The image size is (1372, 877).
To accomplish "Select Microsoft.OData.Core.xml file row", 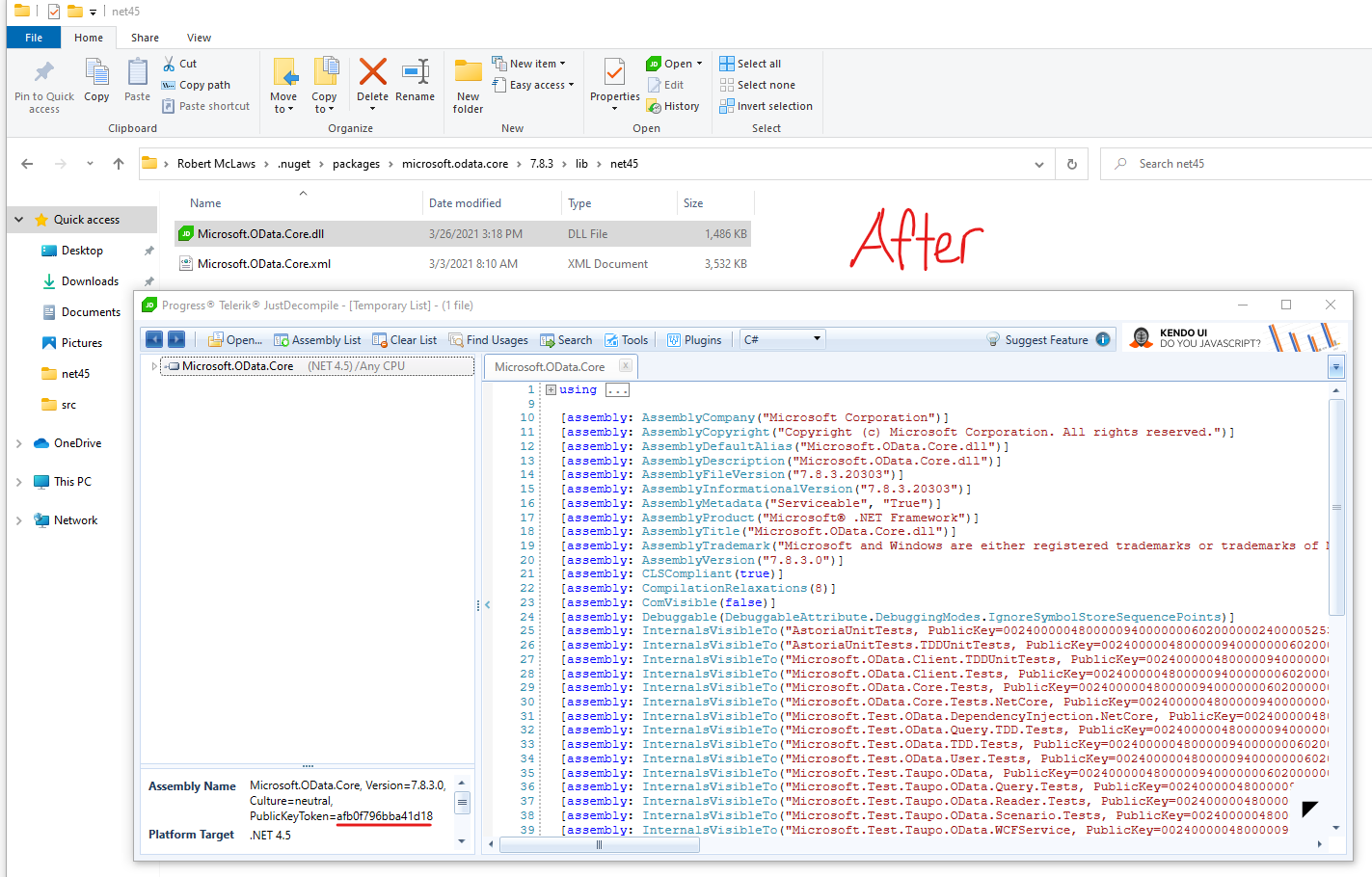I will (463, 264).
